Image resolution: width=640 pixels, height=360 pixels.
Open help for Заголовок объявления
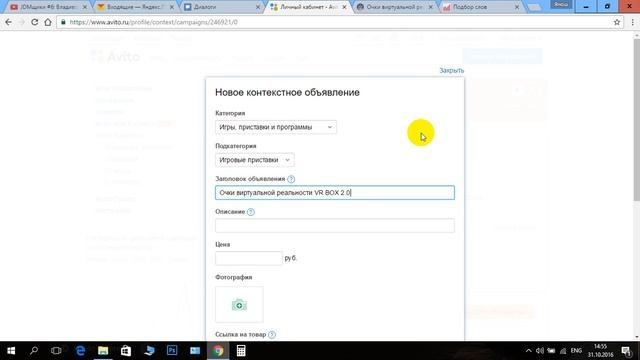pyautogui.click(x=291, y=179)
